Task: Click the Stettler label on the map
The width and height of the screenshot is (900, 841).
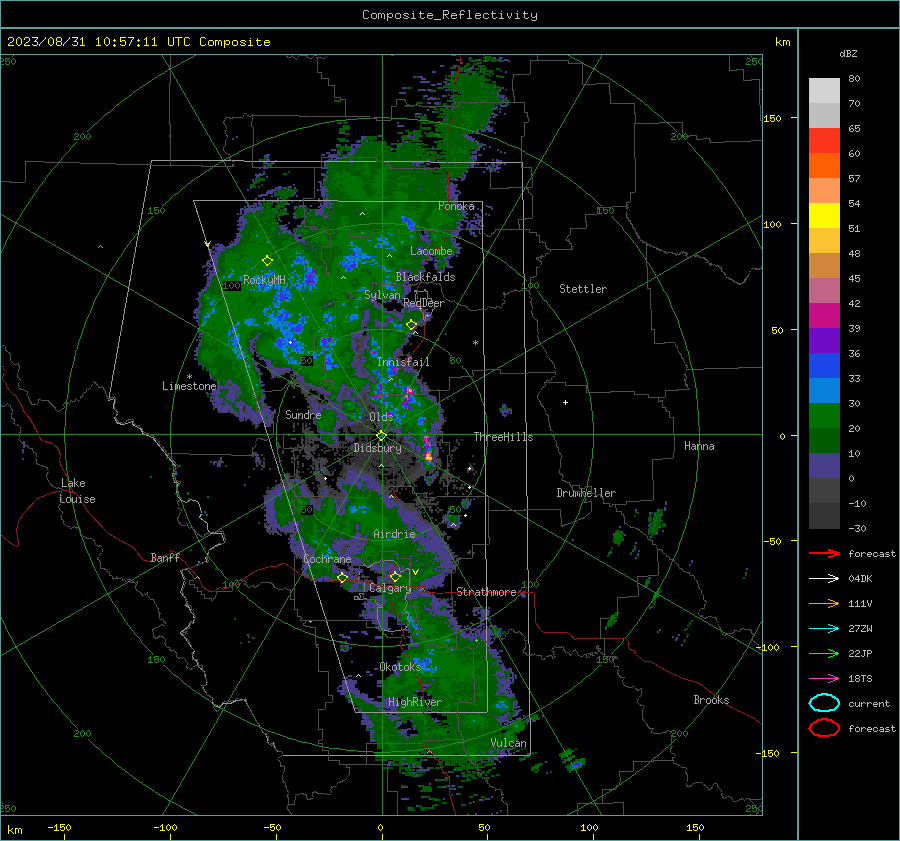Action: (583, 289)
